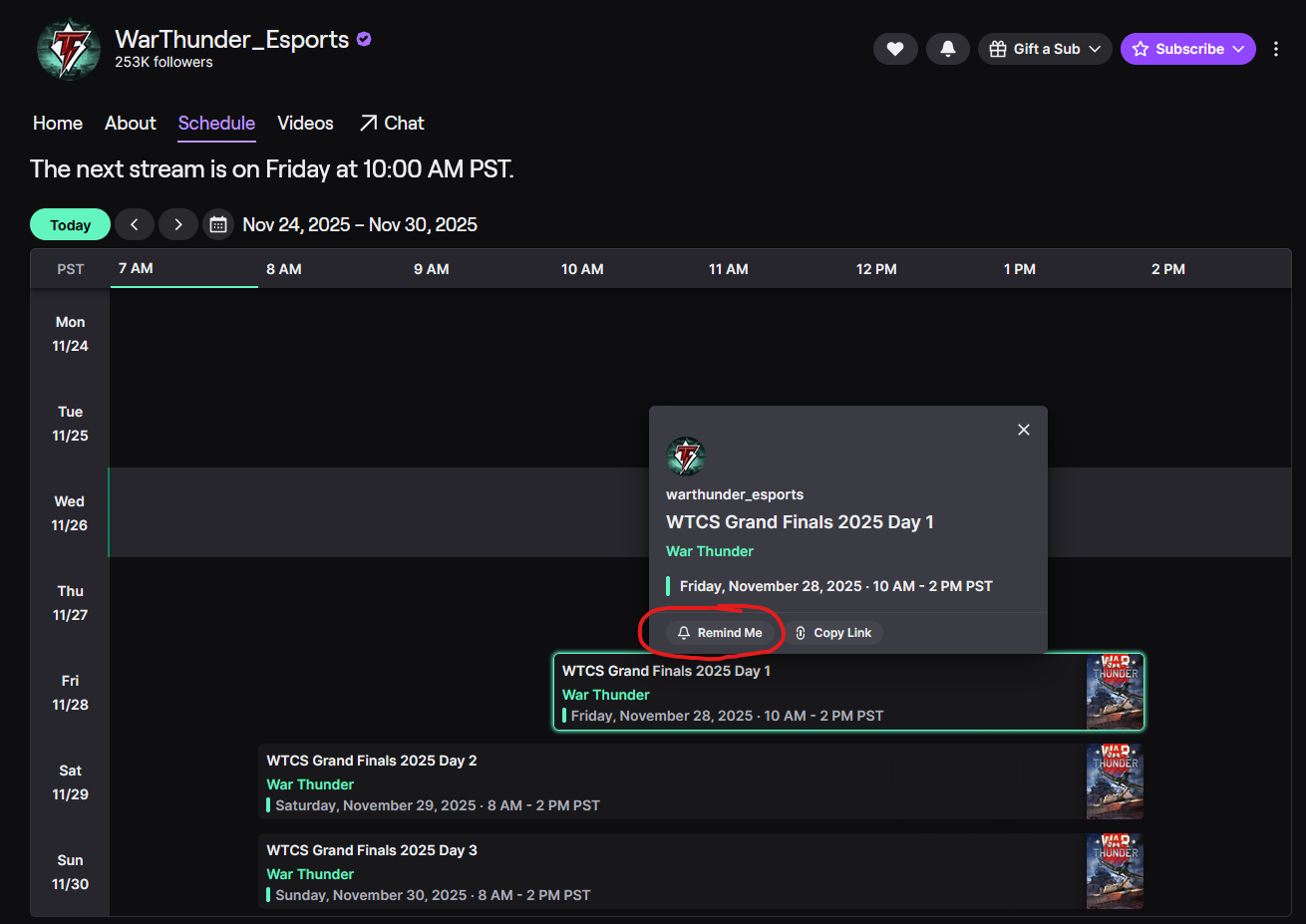Open the calendar date picker icon
The height and width of the screenshot is (924, 1306).
218,224
